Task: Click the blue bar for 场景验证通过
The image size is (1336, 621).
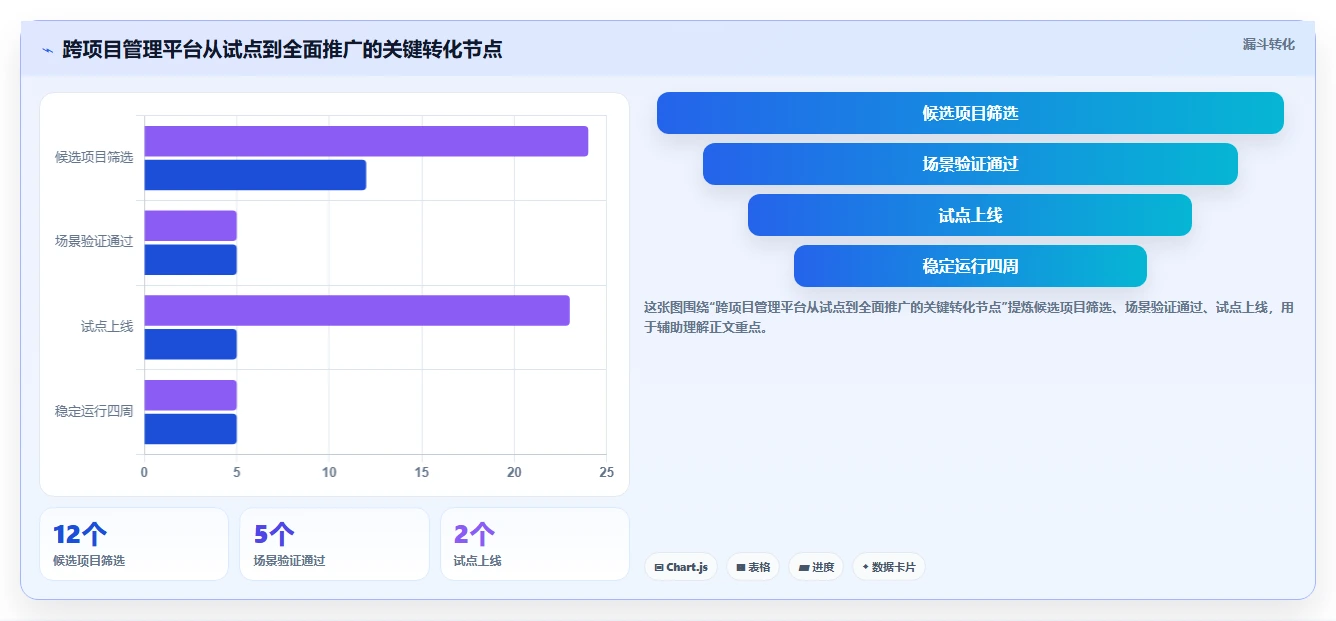Action: (x=190, y=260)
